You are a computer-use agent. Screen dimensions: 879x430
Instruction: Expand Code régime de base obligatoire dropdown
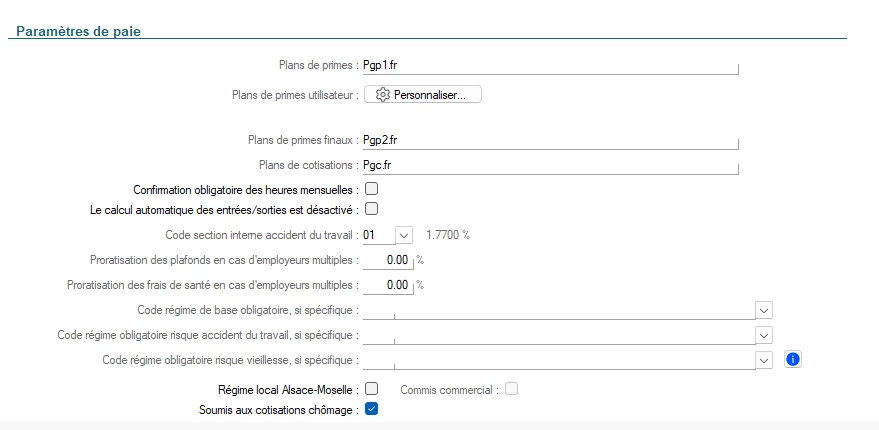click(x=764, y=310)
